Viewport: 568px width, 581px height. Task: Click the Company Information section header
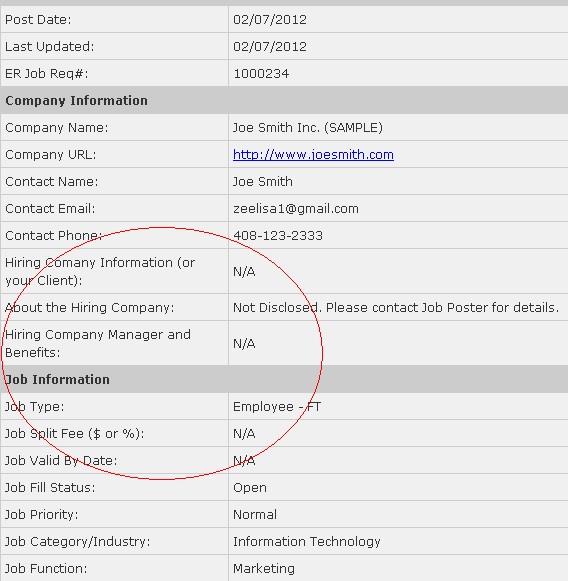[76, 100]
